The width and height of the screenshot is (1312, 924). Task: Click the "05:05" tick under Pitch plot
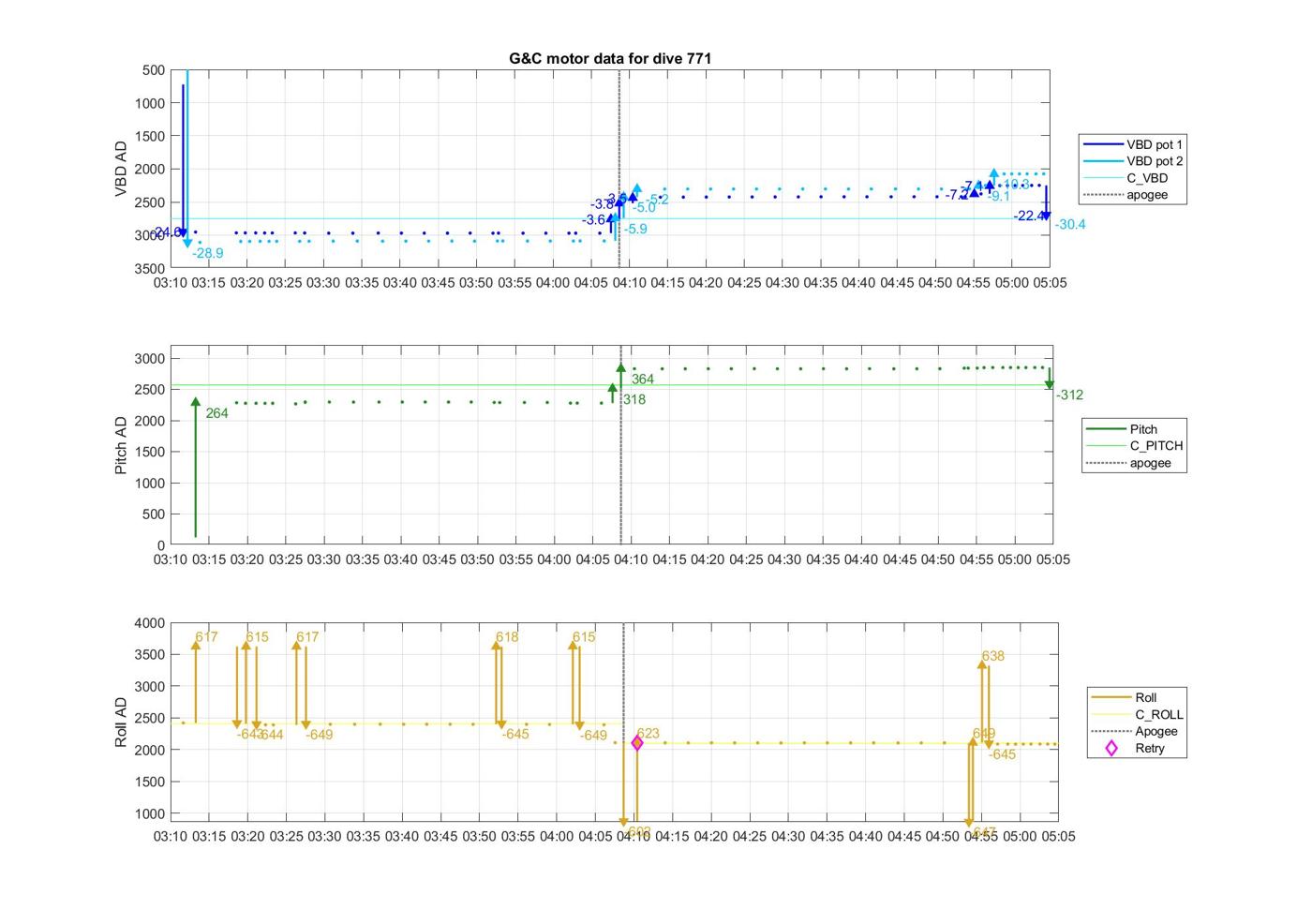1052,559
